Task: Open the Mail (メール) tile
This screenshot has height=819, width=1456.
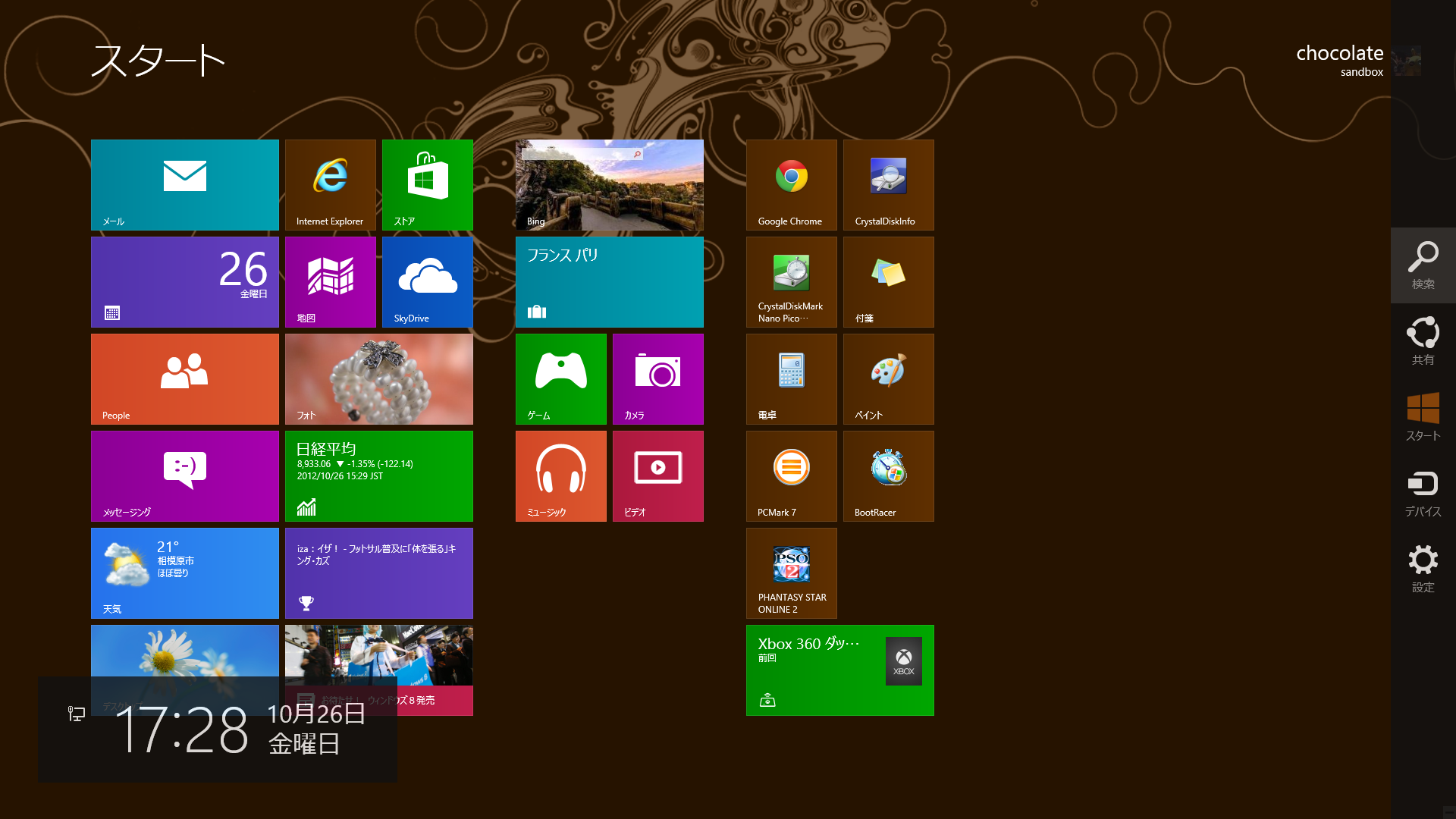Action: (184, 184)
